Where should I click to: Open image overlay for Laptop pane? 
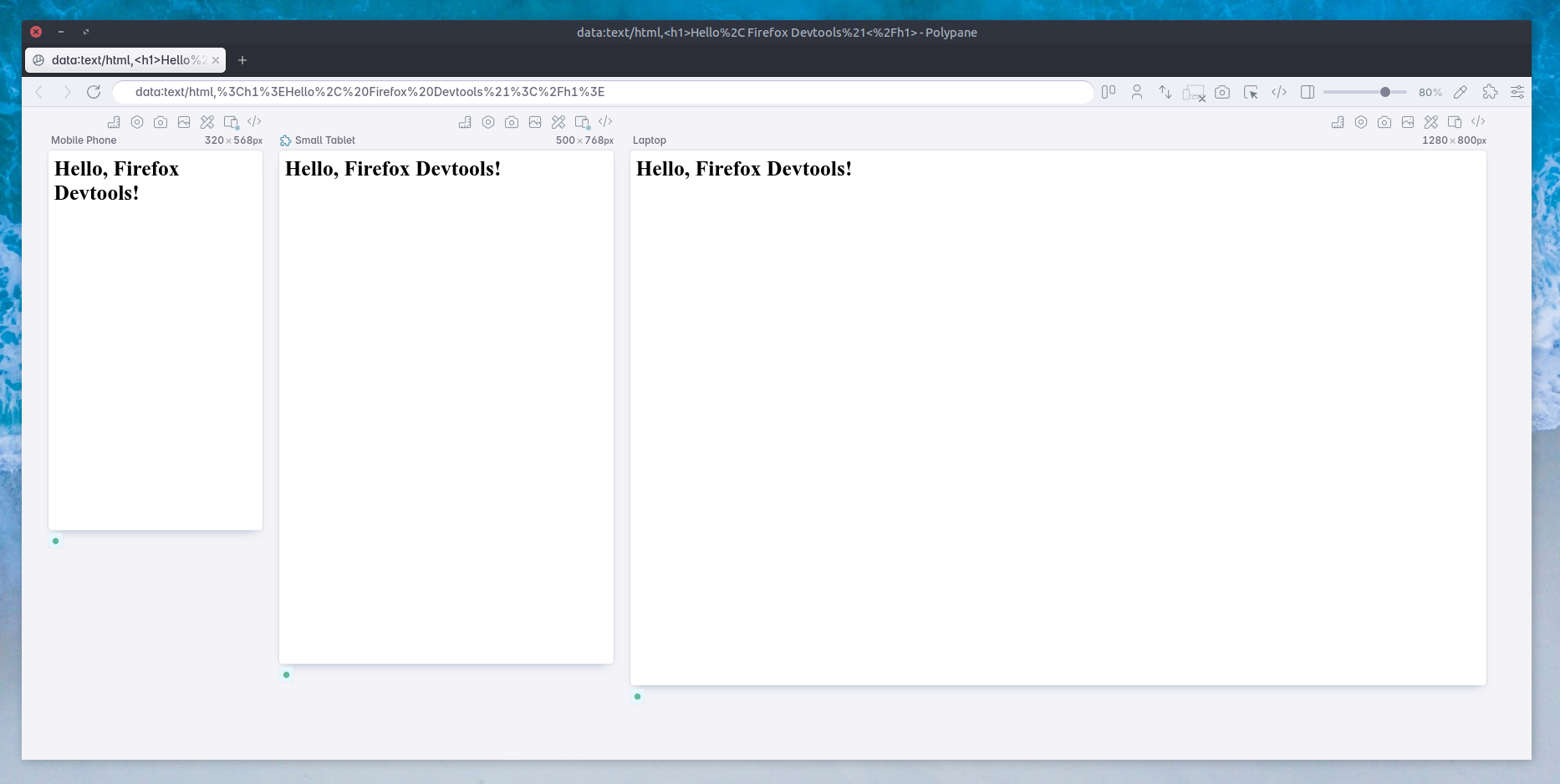(x=1408, y=122)
